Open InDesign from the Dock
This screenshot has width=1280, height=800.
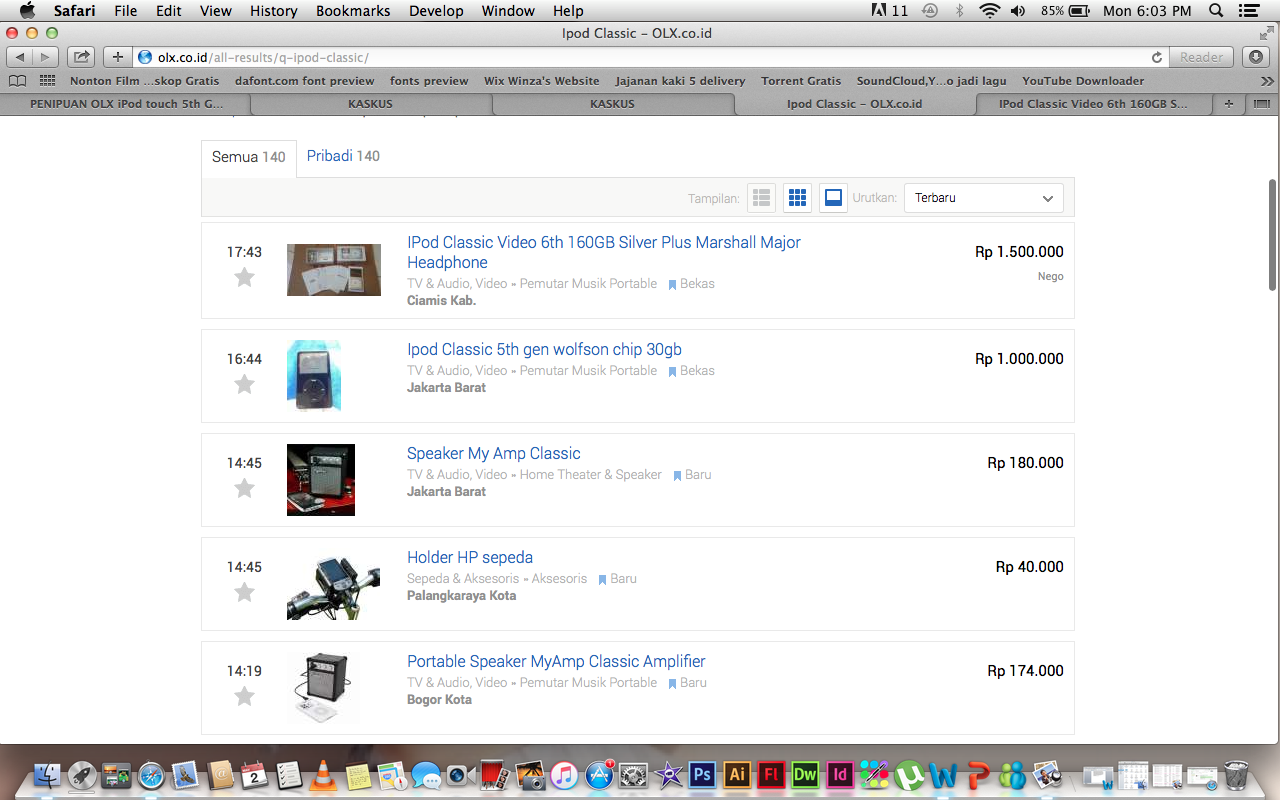(840, 774)
